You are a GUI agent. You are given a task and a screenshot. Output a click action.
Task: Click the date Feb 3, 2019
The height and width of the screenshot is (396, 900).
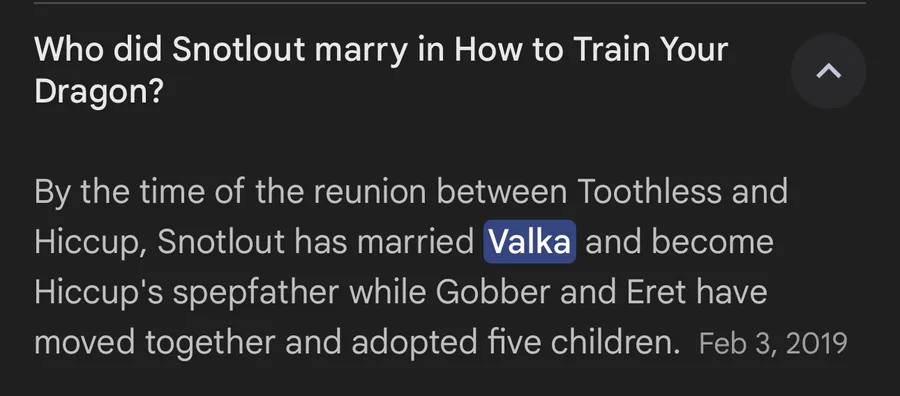pyautogui.click(x=773, y=343)
